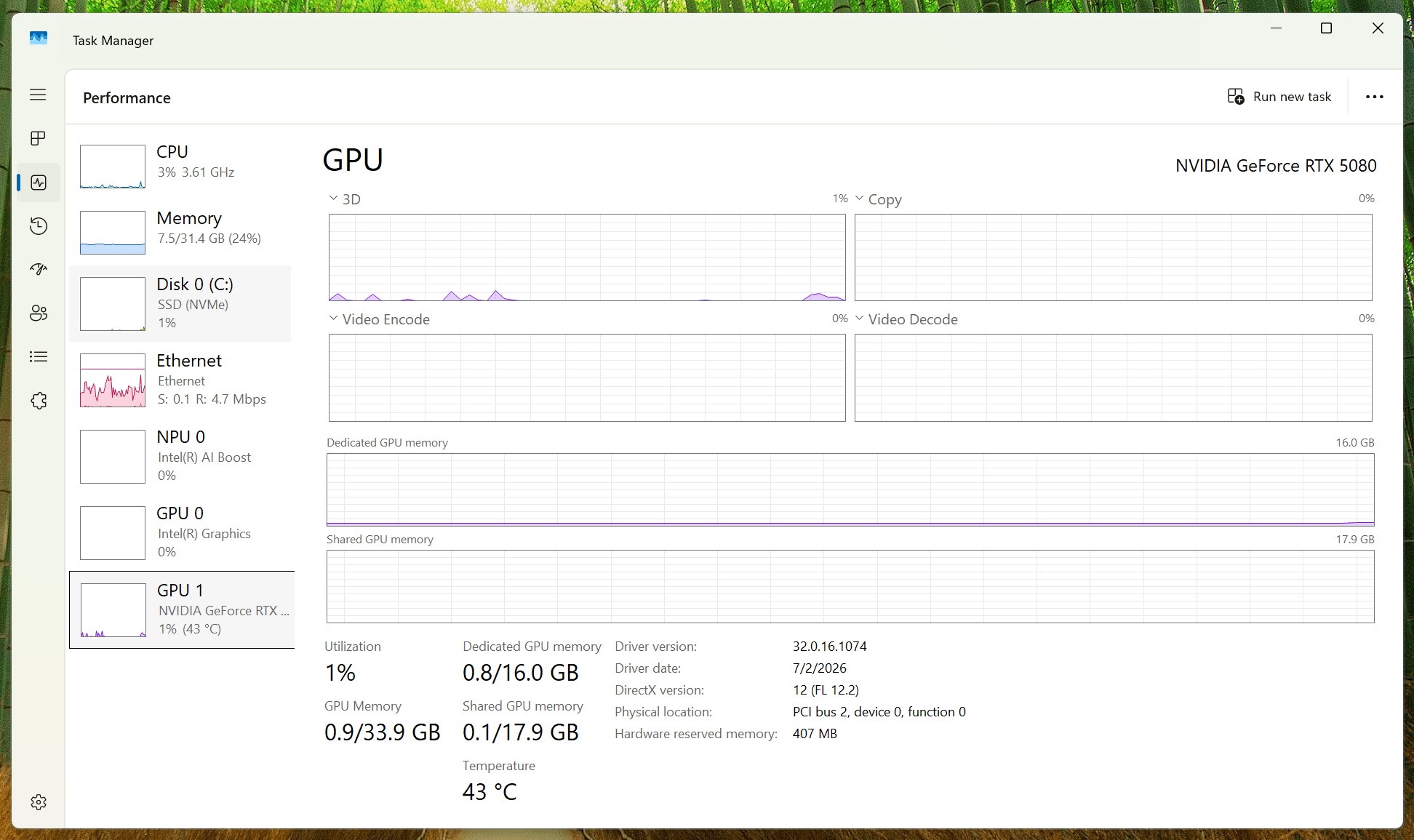Screen dimensions: 1414x840
Task: Click the driver date 7/2/2026 value
Action: tap(819, 668)
